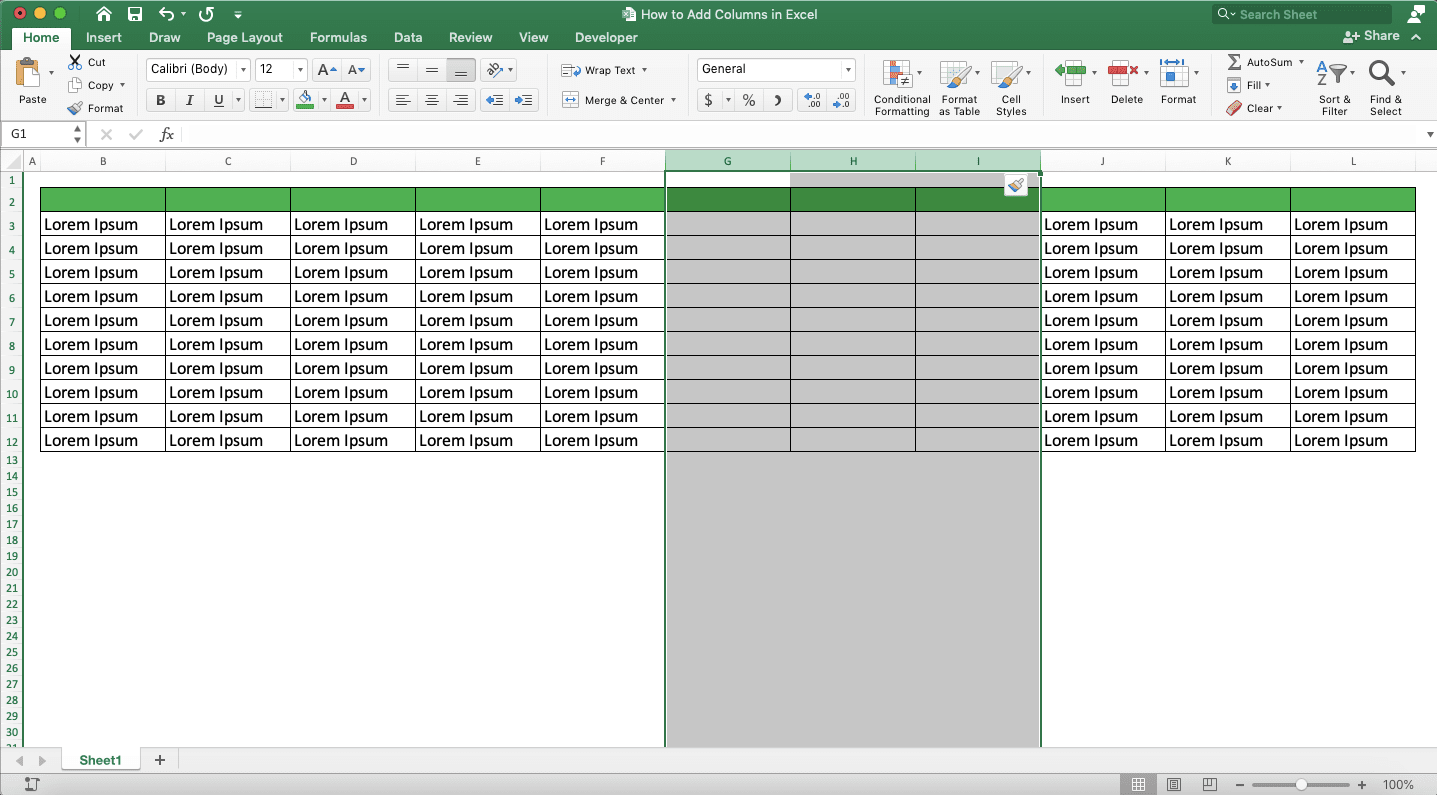The height and width of the screenshot is (795, 1437).
Task: Save the workbook with the floppy disk icon
Action: [x=135, y=14]
